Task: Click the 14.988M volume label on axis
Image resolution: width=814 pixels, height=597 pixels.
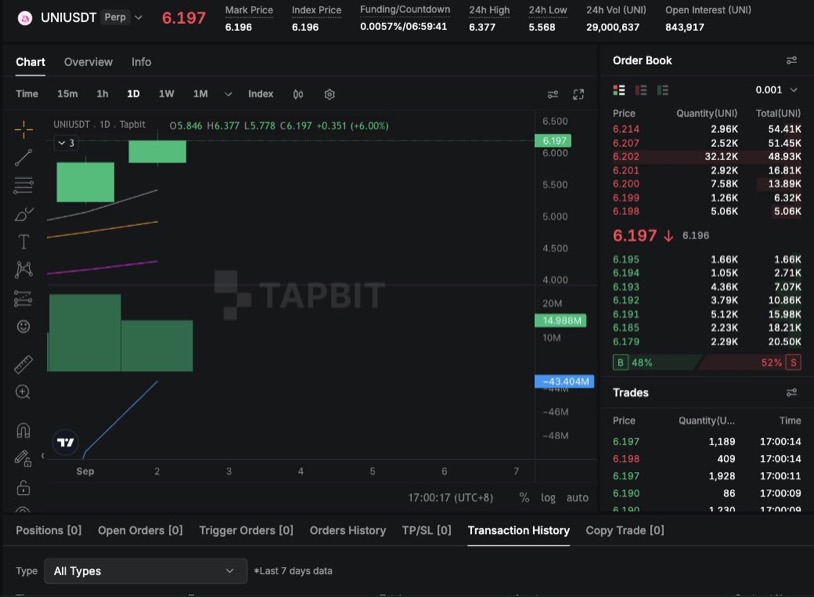Action: pos(561,321)
